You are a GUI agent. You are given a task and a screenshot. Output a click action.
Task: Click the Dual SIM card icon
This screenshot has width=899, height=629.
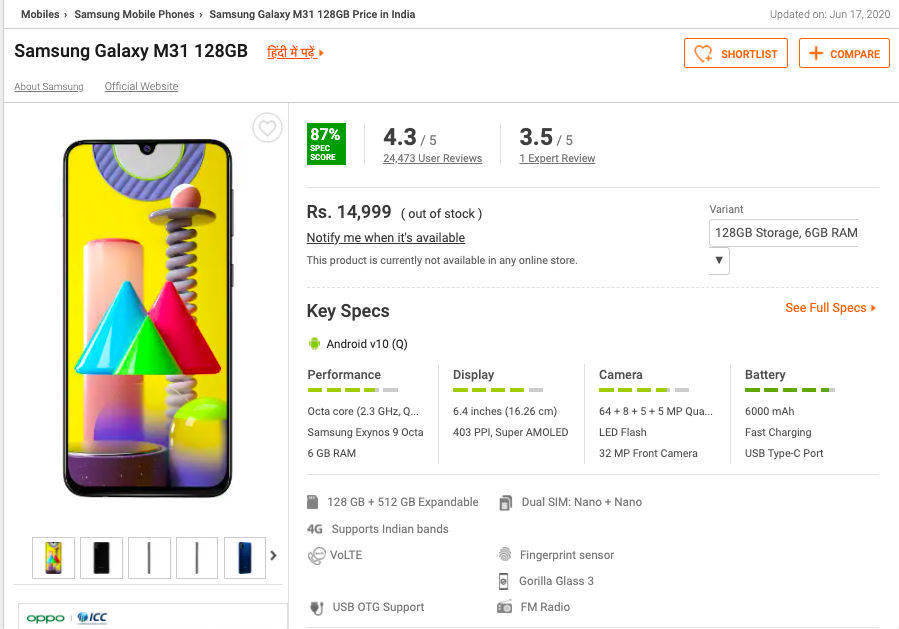point(506,502)
